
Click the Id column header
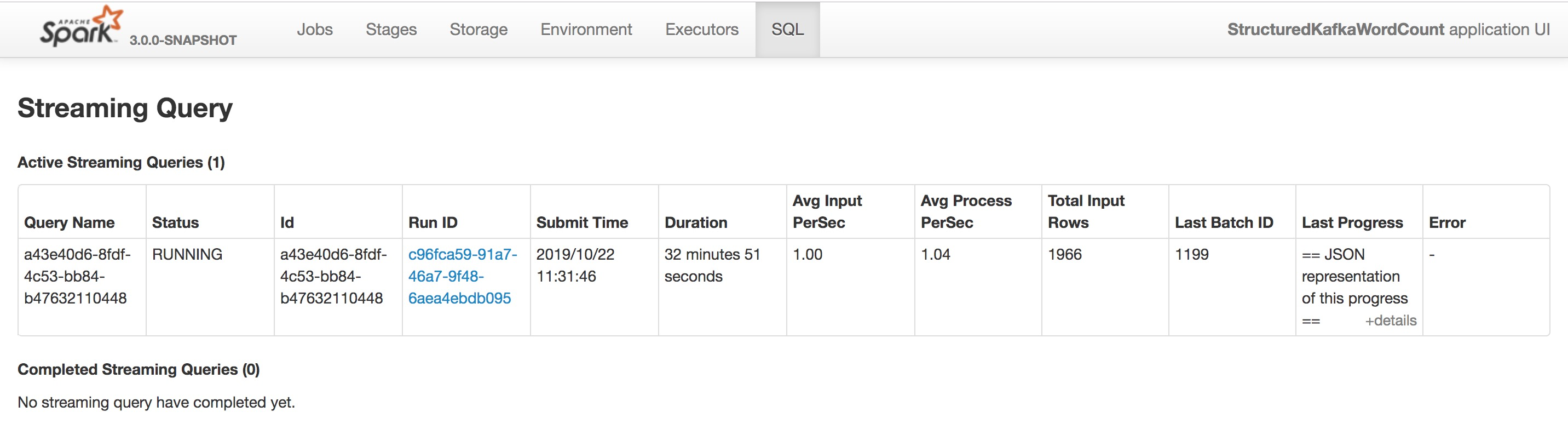[x=287, y=222]
